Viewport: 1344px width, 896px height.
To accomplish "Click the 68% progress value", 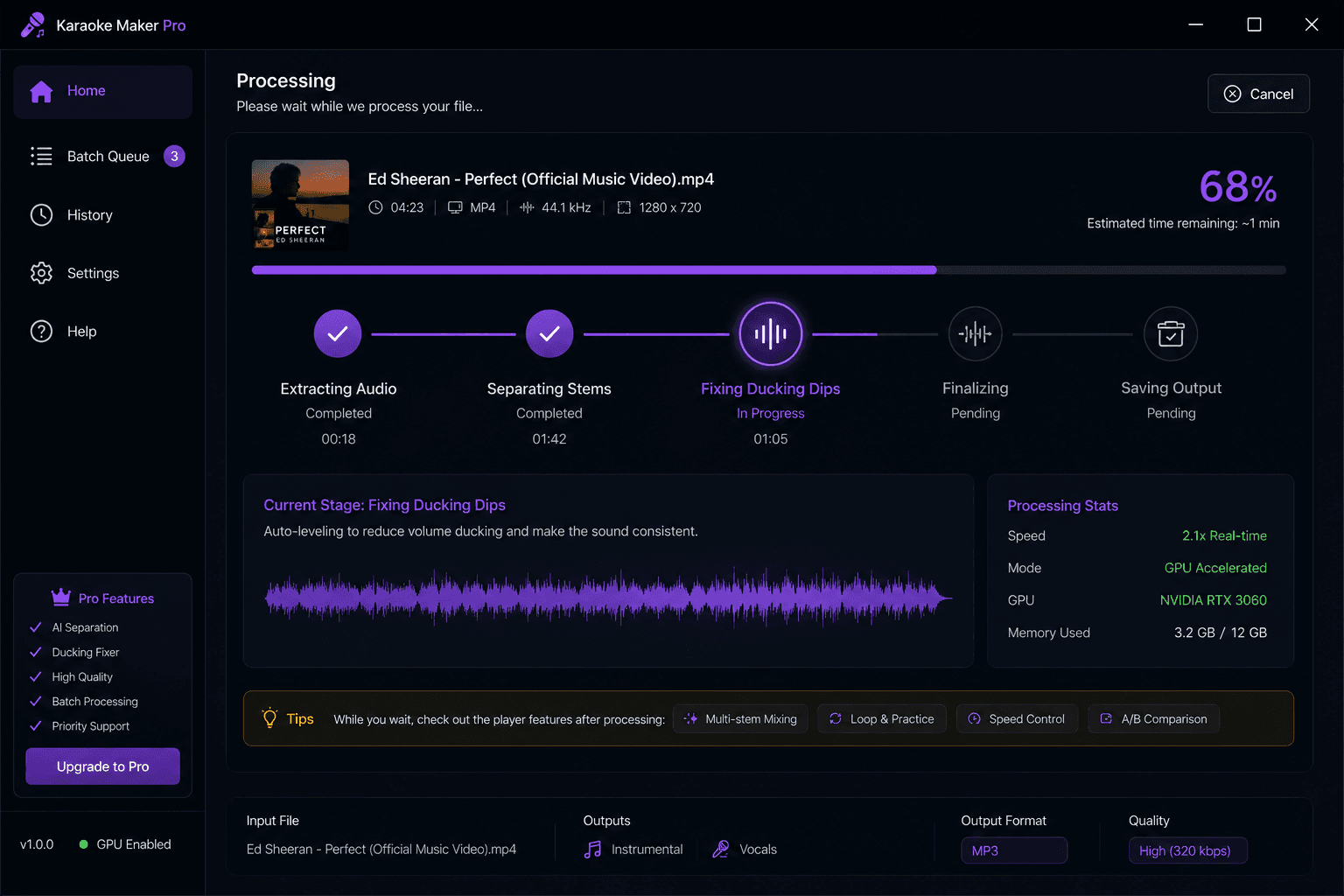I will (x=1238, y=186).
